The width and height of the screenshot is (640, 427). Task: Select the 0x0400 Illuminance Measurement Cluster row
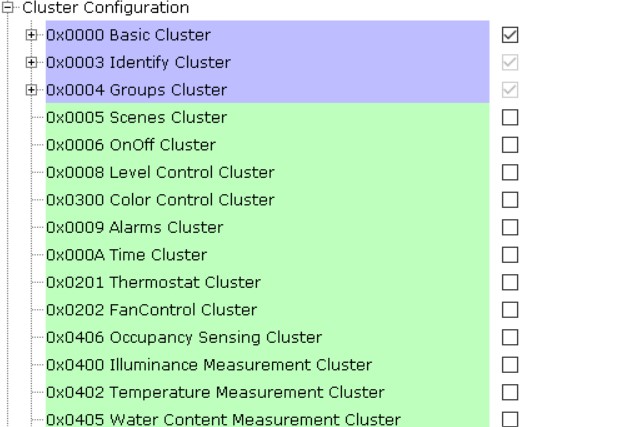click(208, 365)
